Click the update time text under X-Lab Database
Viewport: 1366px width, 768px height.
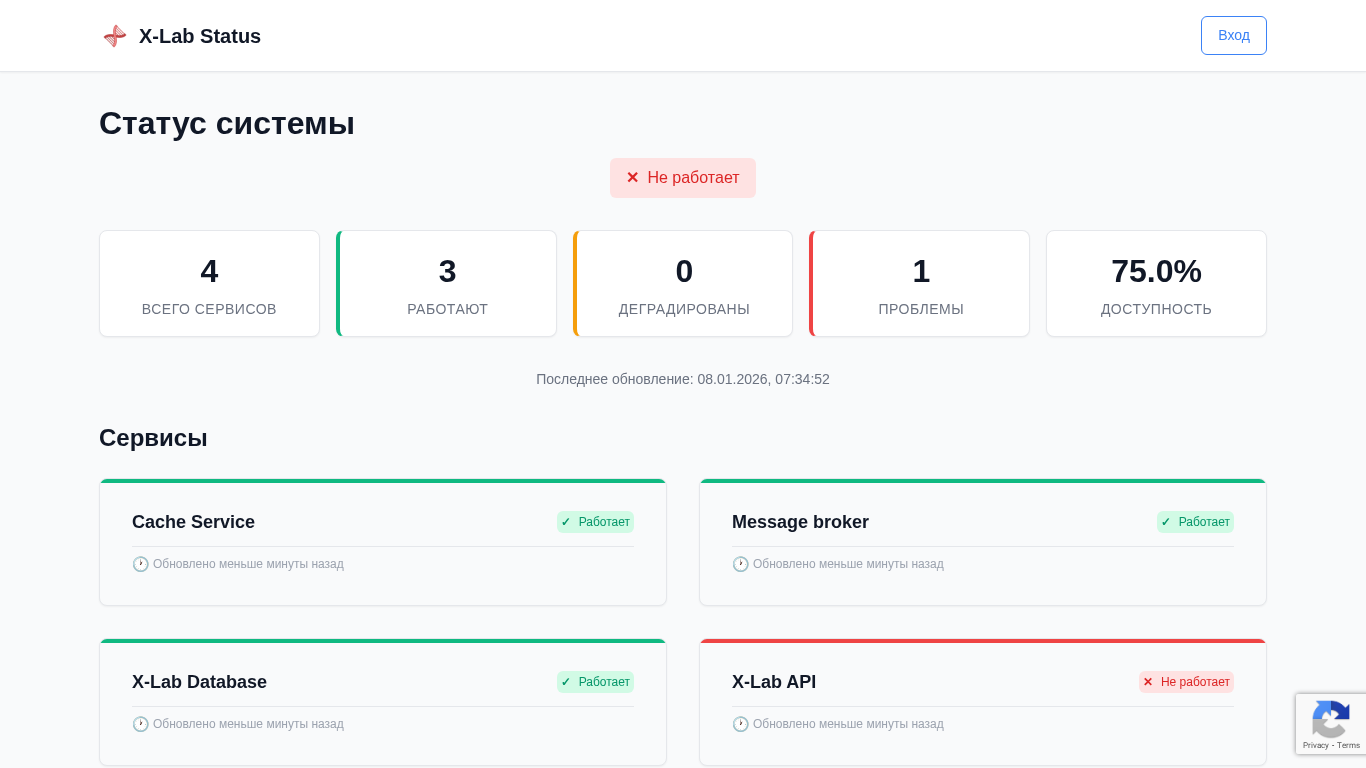248,724
